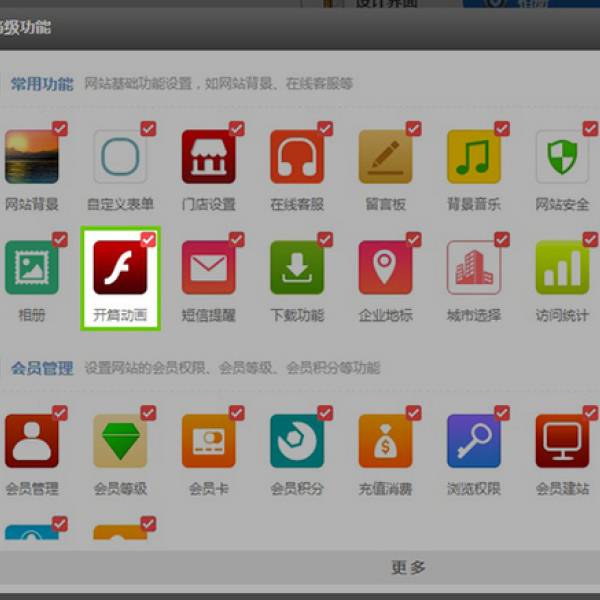Toggle the checkmark on 留言板
The height and width of the screenshot is (600, 600).
[x=414, y=129]
